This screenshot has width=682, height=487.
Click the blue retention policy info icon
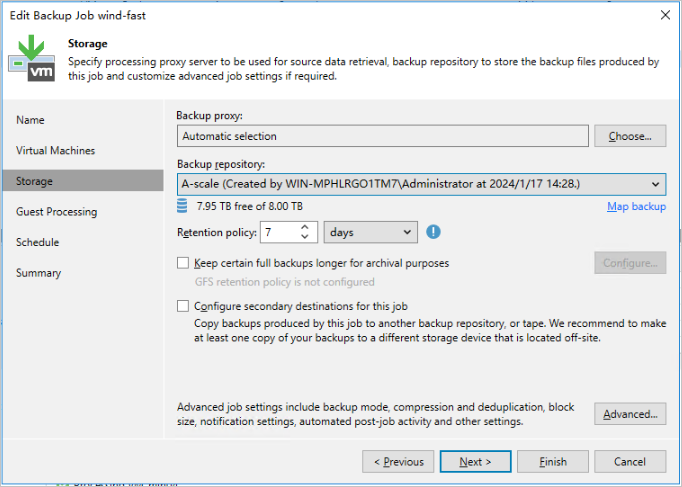pos(434,232)
